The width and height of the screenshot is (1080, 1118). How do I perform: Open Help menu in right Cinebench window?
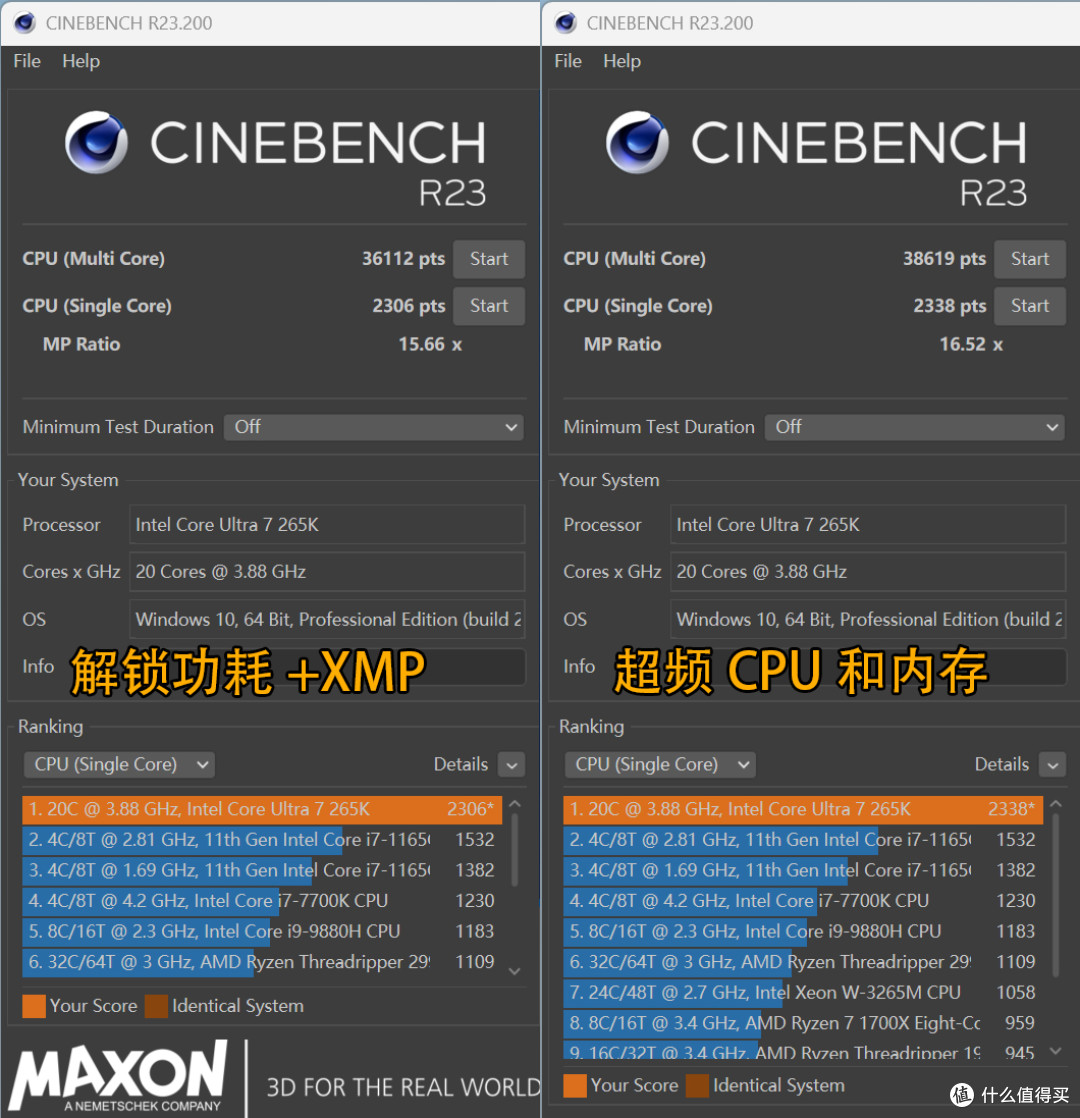point(622,61)
